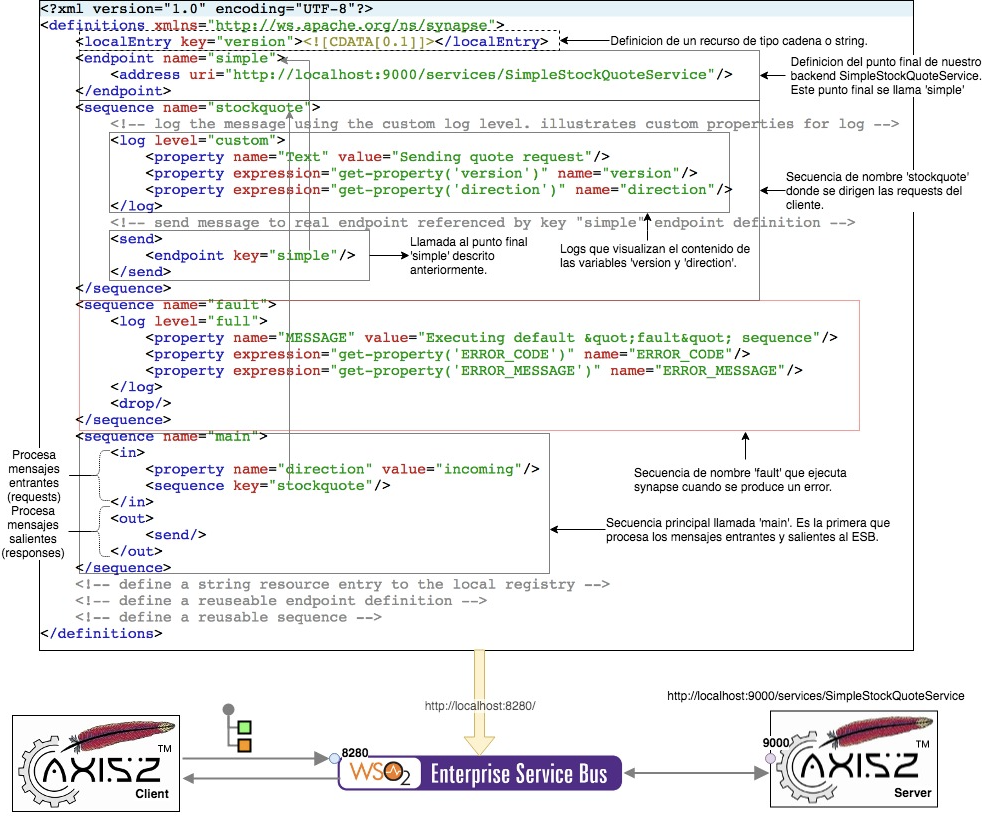This screenshot has width=989, height=817.
Task: Open the http://localhost:8280/ URL text
Action: (x=480, y=706)
